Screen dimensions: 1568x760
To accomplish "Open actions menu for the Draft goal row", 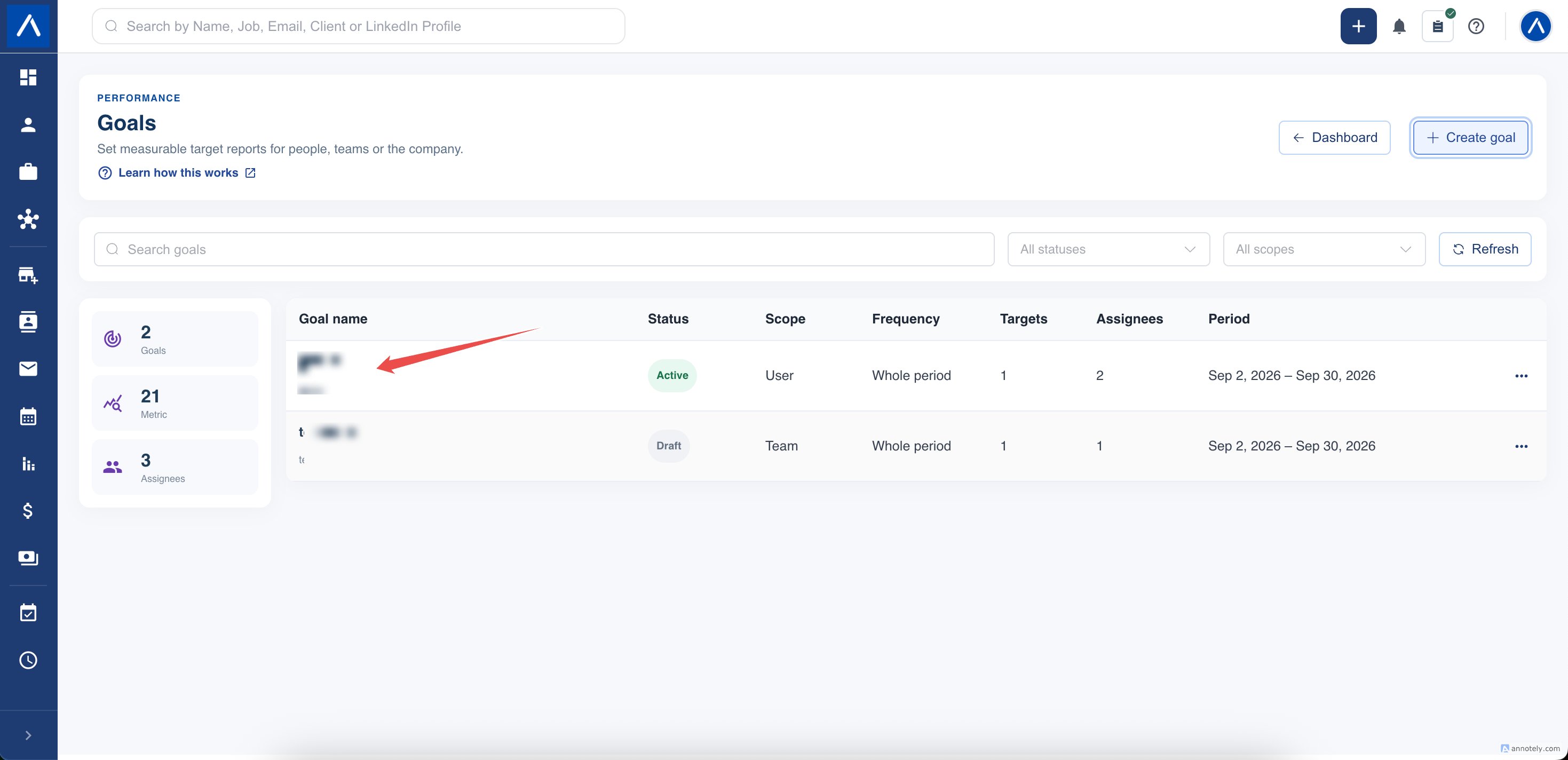I will click(1521, 446).
